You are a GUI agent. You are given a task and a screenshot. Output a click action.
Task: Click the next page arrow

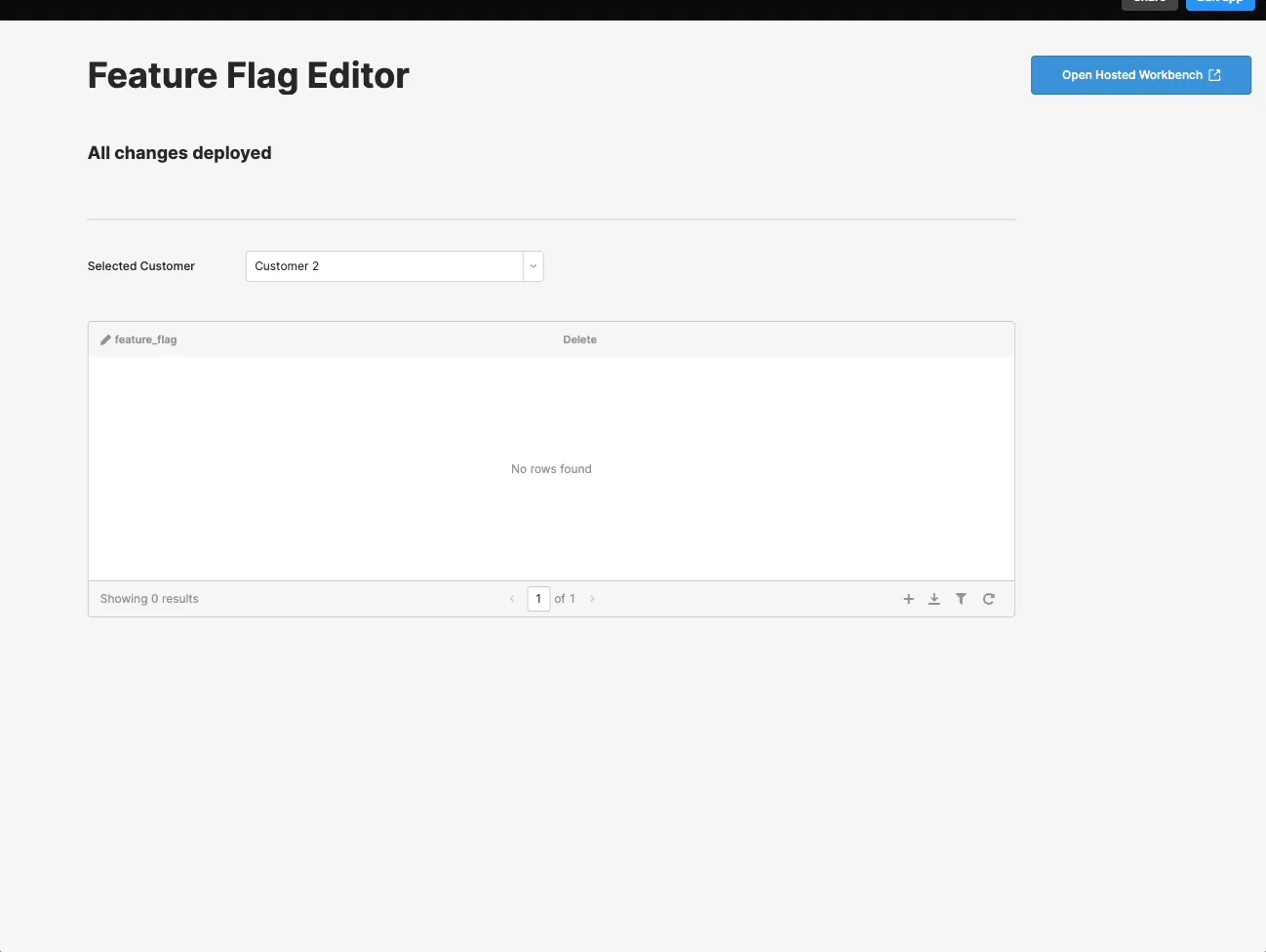pos(592,599)
